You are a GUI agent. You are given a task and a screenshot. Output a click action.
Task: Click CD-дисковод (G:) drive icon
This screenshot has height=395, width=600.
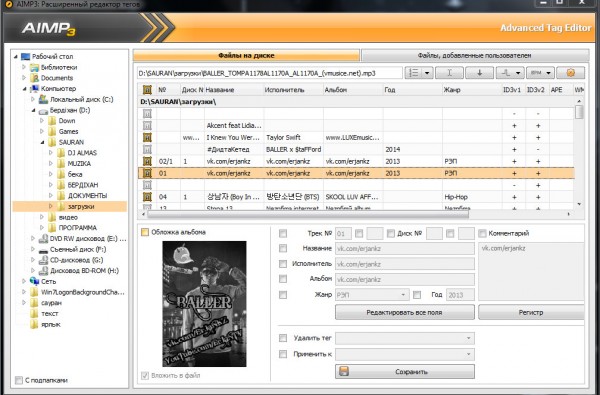[x=43, y=260]
